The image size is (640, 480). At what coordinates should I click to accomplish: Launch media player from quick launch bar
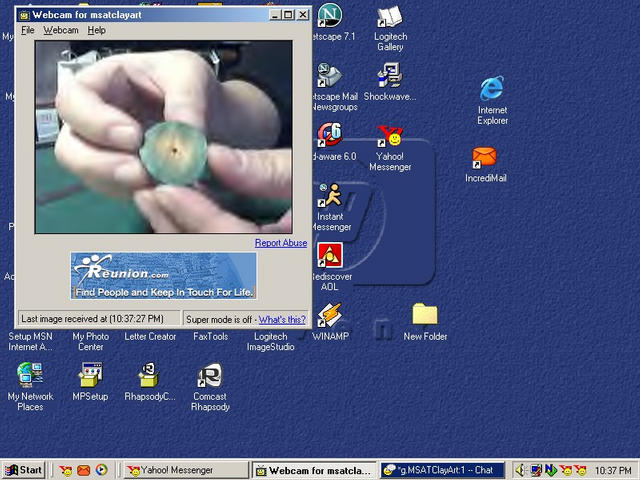[102, 470]
